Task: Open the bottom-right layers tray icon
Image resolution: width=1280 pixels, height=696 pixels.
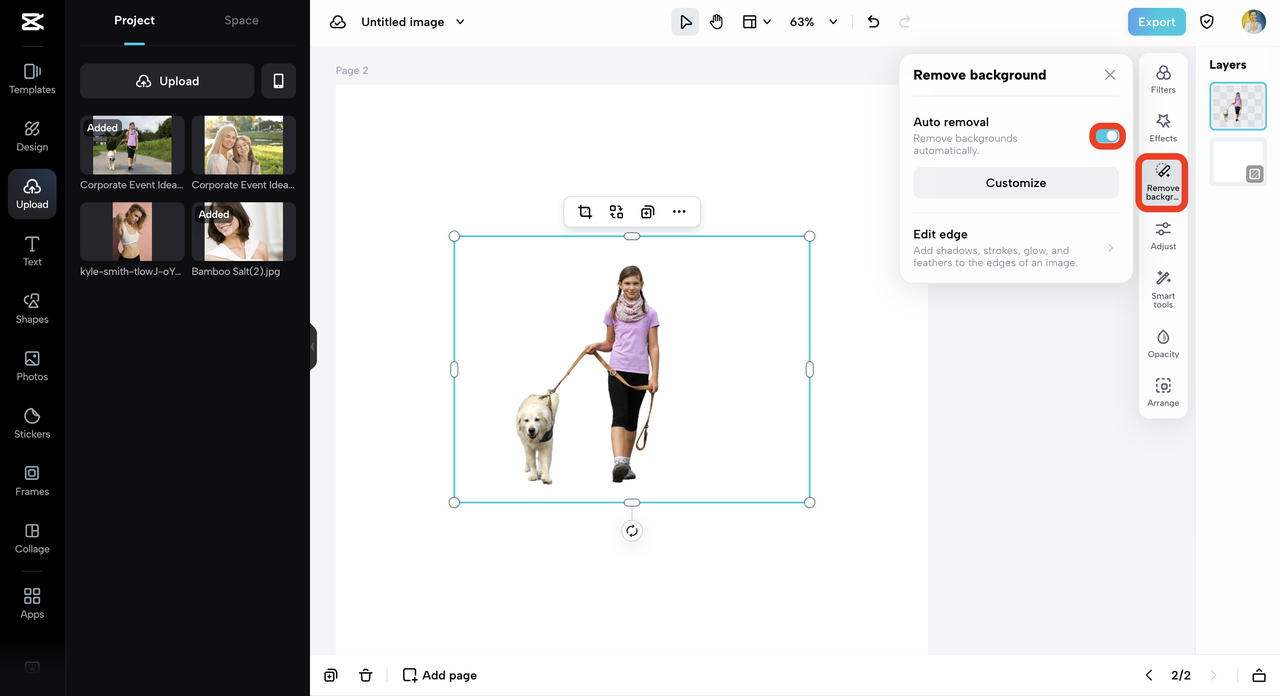Action: 1259,675
